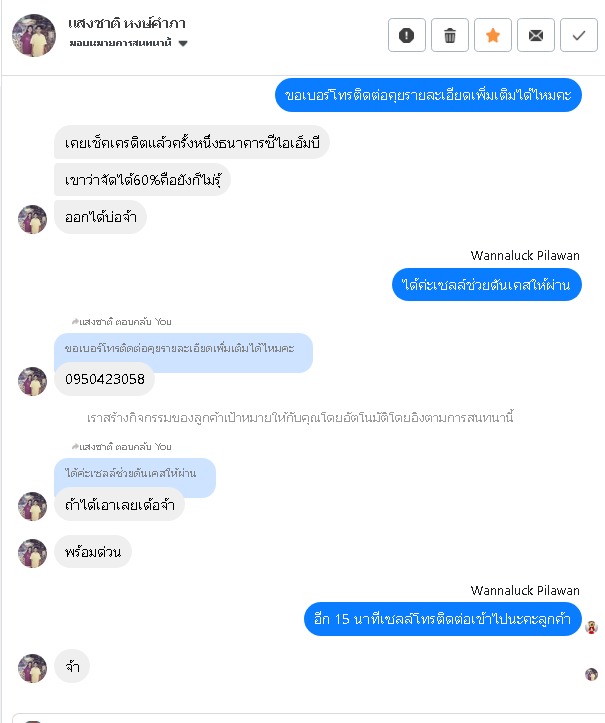Click the sender avatar next to พร้อมด่วน
The width and height of the screenshot is (605, 723).
pos(32,553)
